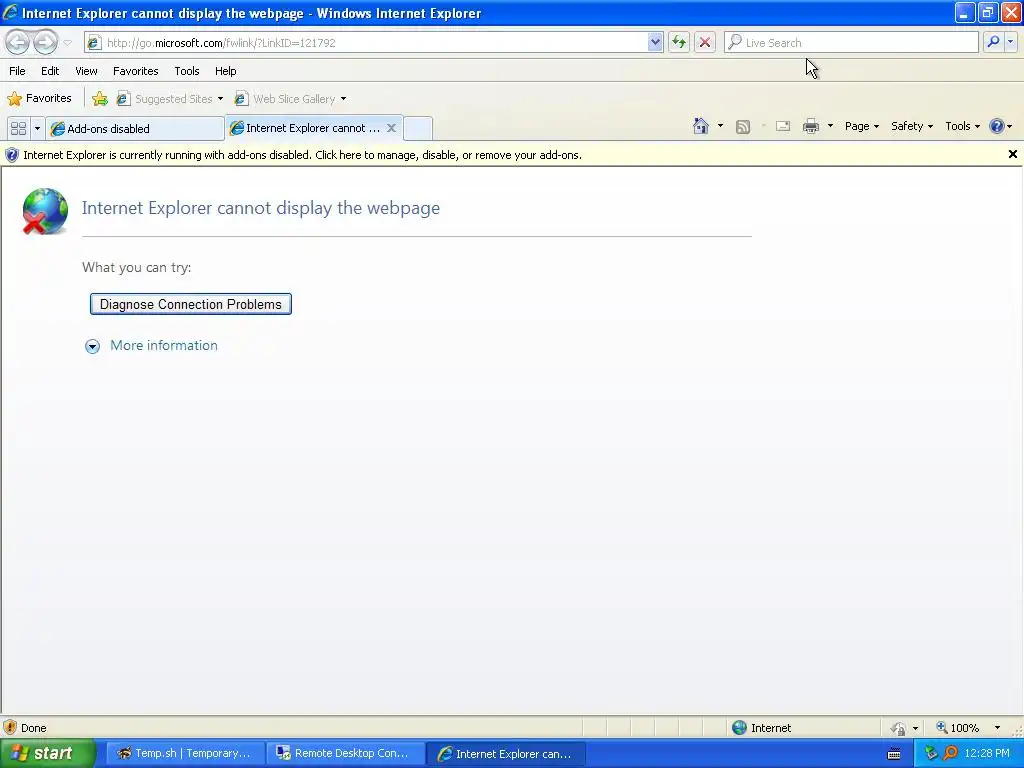Click Protected Mode status icon

pos(899,728)
